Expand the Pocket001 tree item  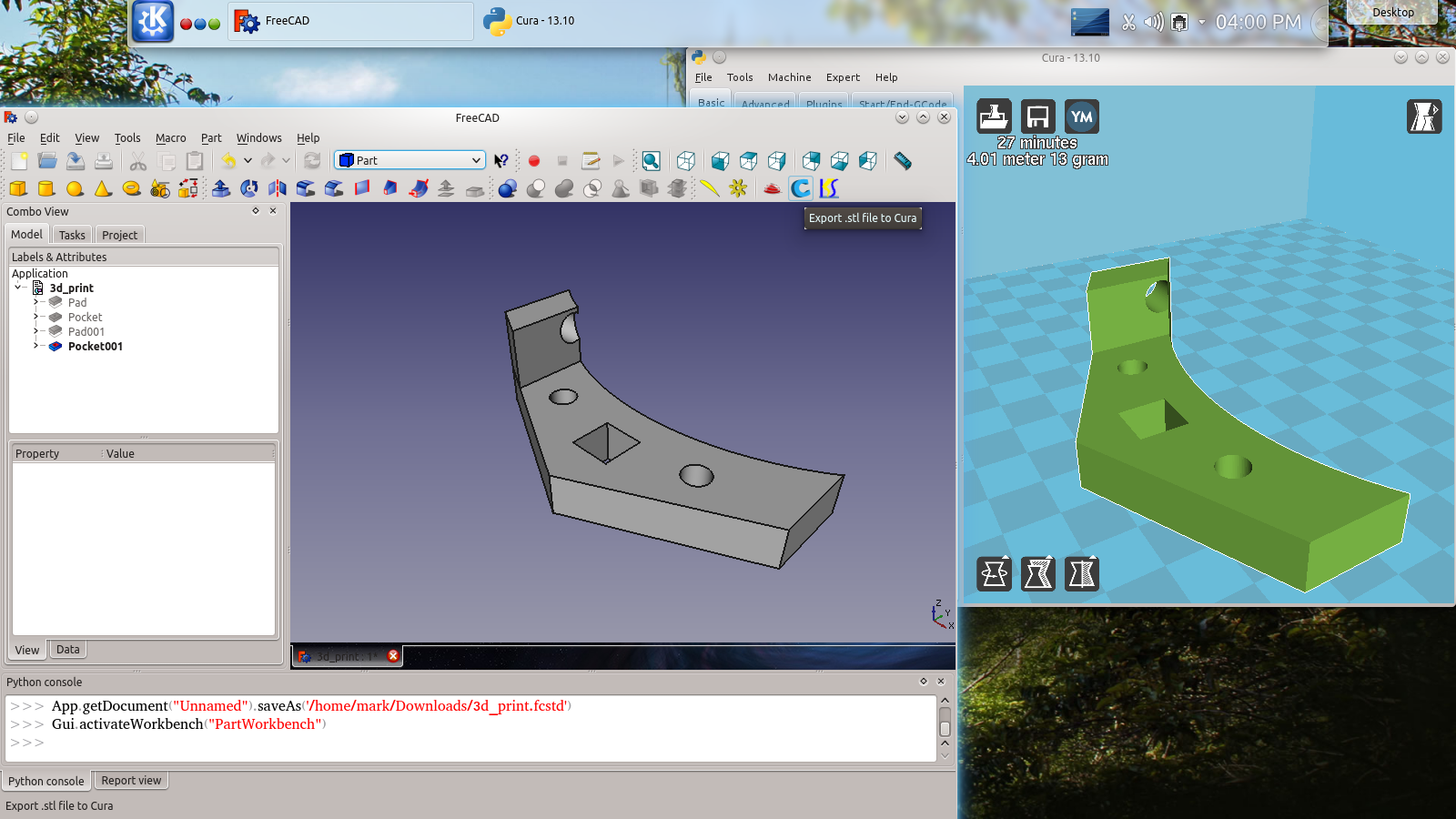pyautogui.click(x=35, y=346)
